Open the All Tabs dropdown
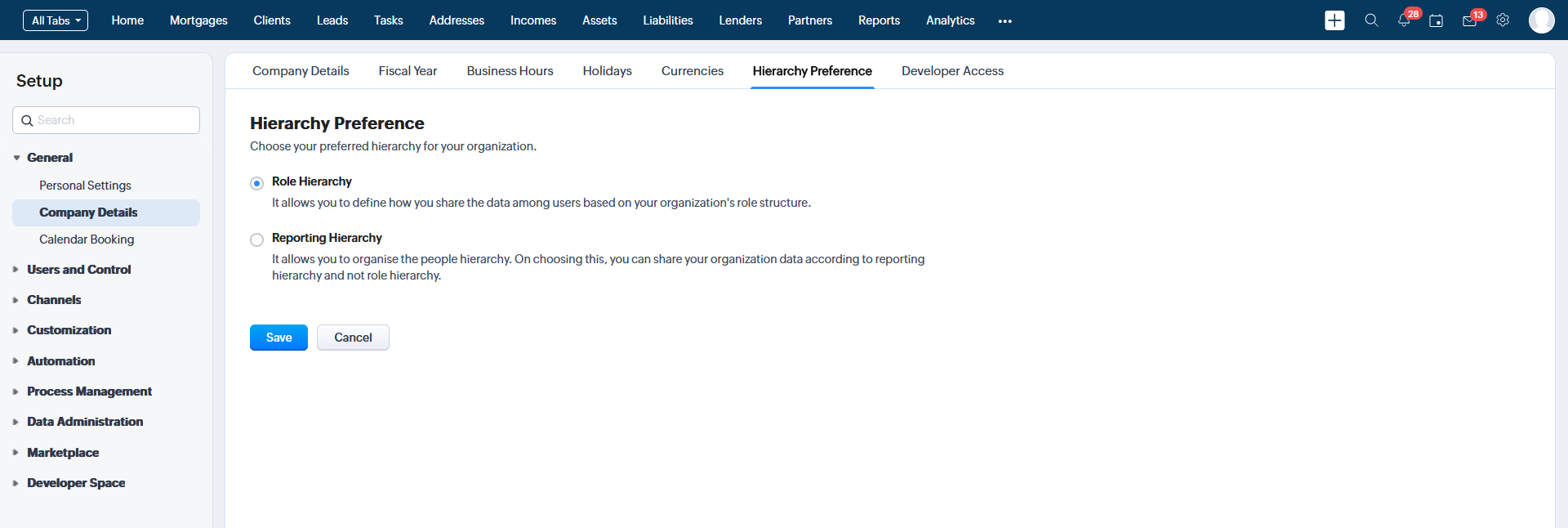This screenshot has height=528, width=1568. coord(56,20)
